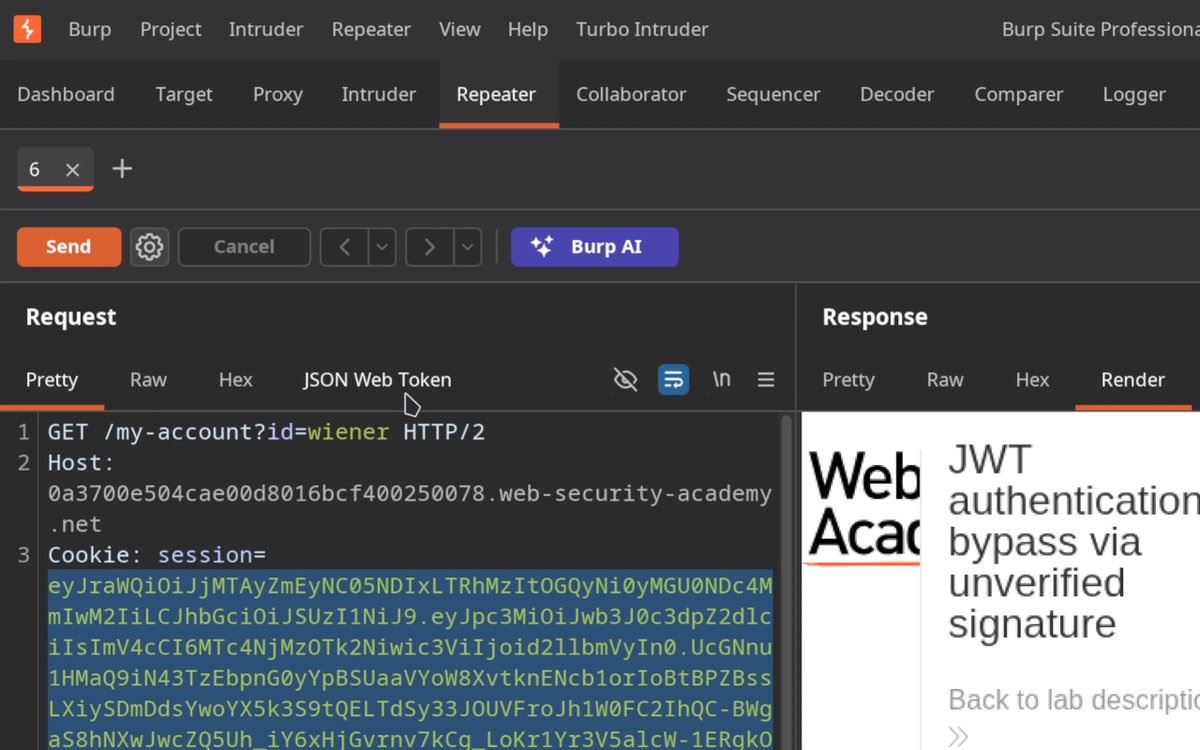Toggle the \n show newlines button
Image resolution: width=1200 pixels, height=750 pixels.
pos(721,380)
